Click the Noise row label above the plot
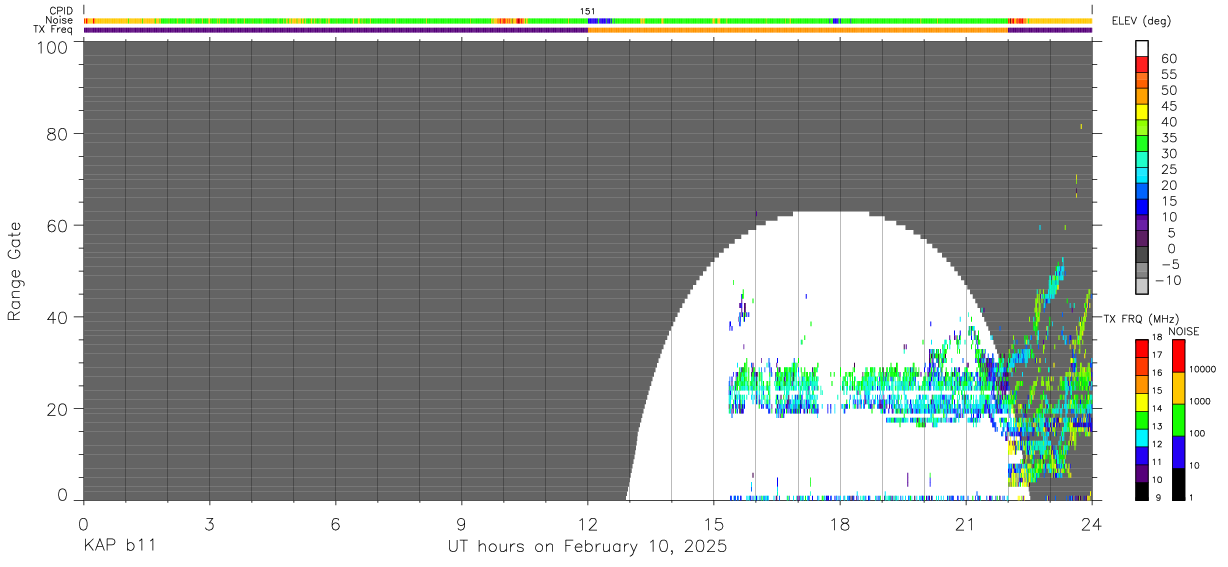1228x567 pixels. point(60,20)
